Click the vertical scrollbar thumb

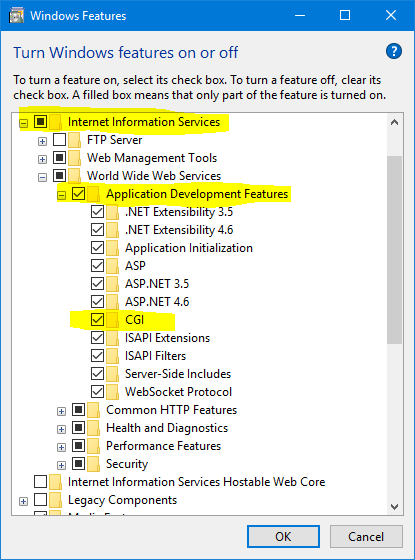pos(394,250)
